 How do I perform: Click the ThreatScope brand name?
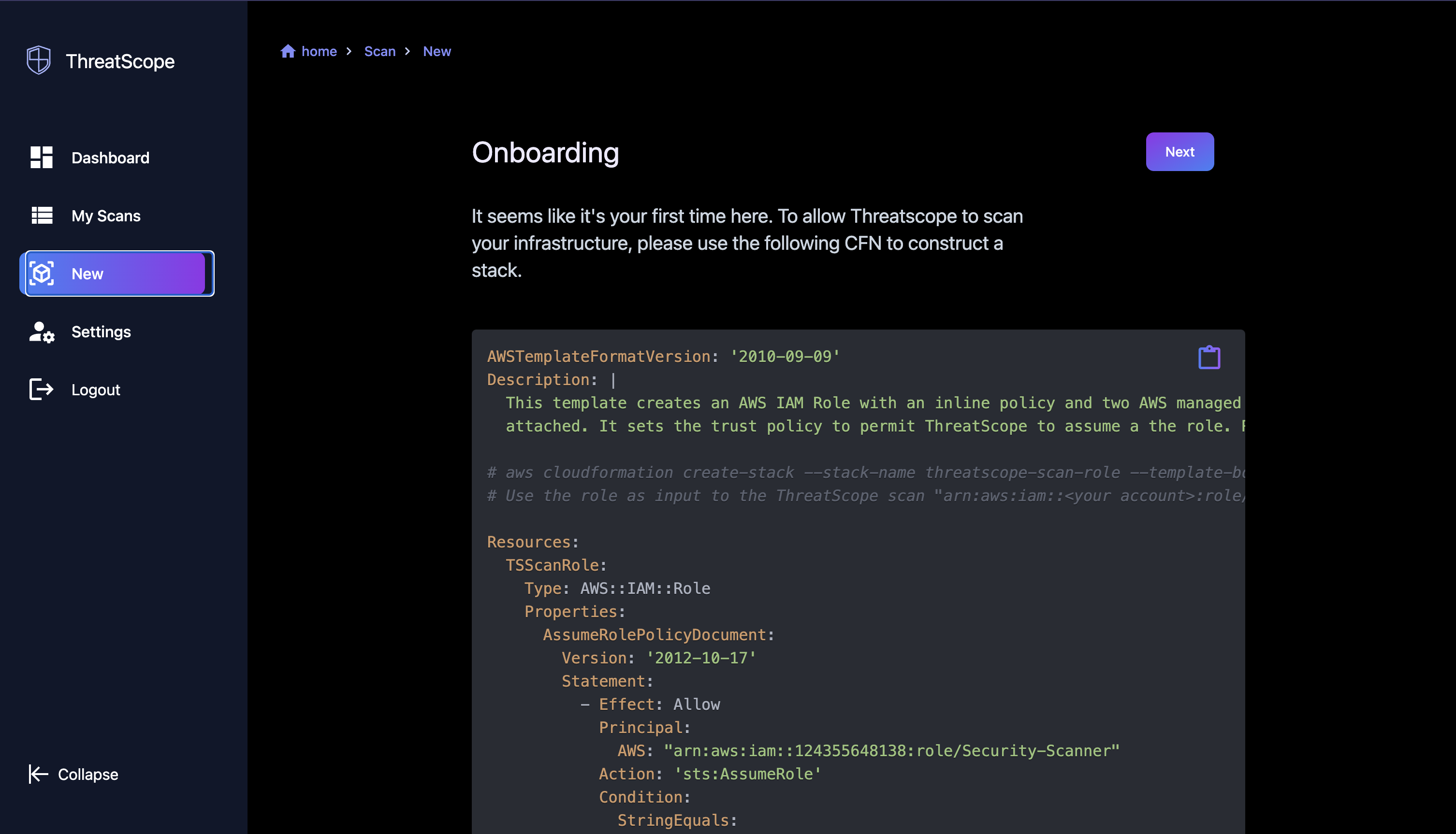120,61
